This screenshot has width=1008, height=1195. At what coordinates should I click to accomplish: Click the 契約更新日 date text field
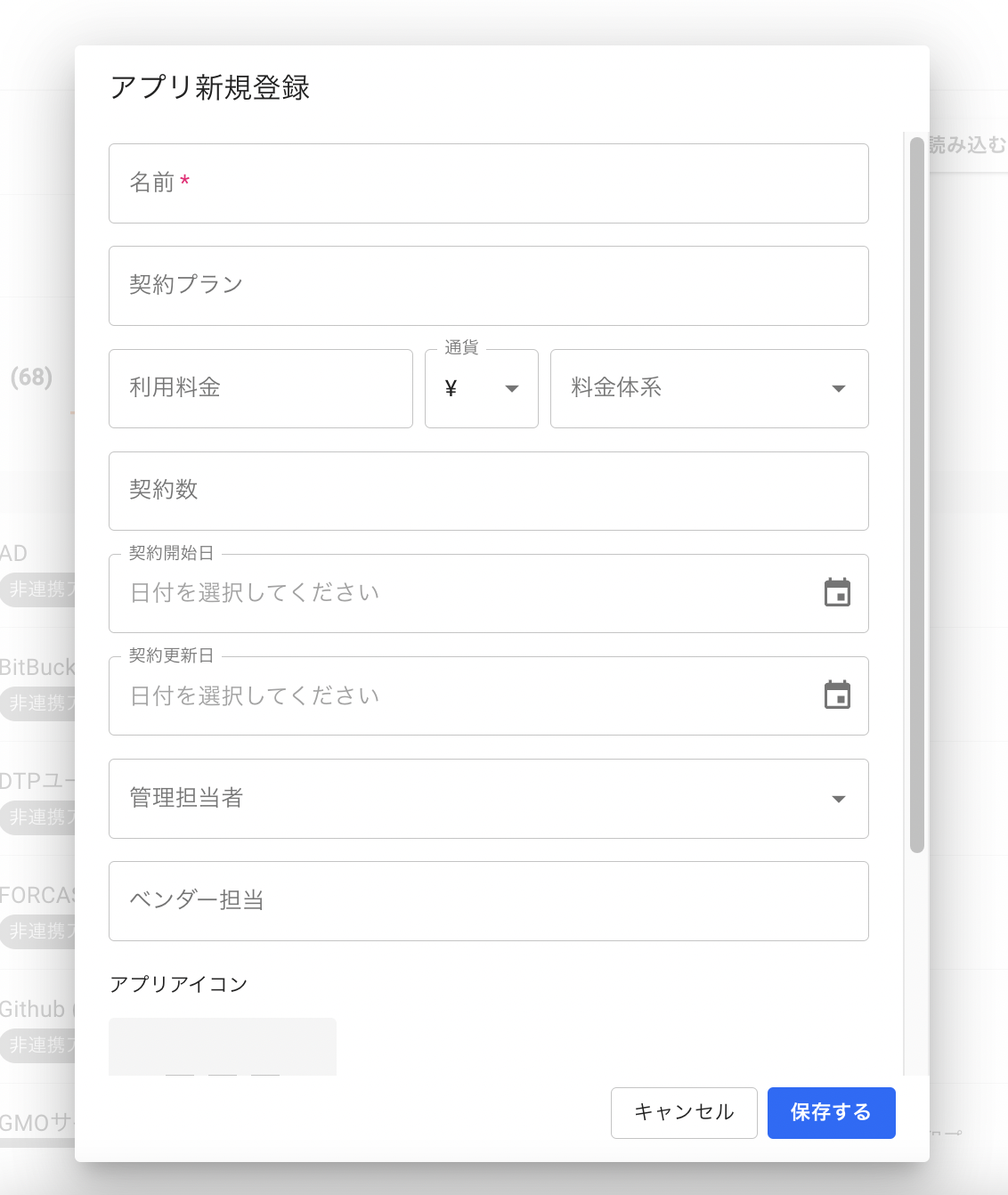[x=463, y=696]
